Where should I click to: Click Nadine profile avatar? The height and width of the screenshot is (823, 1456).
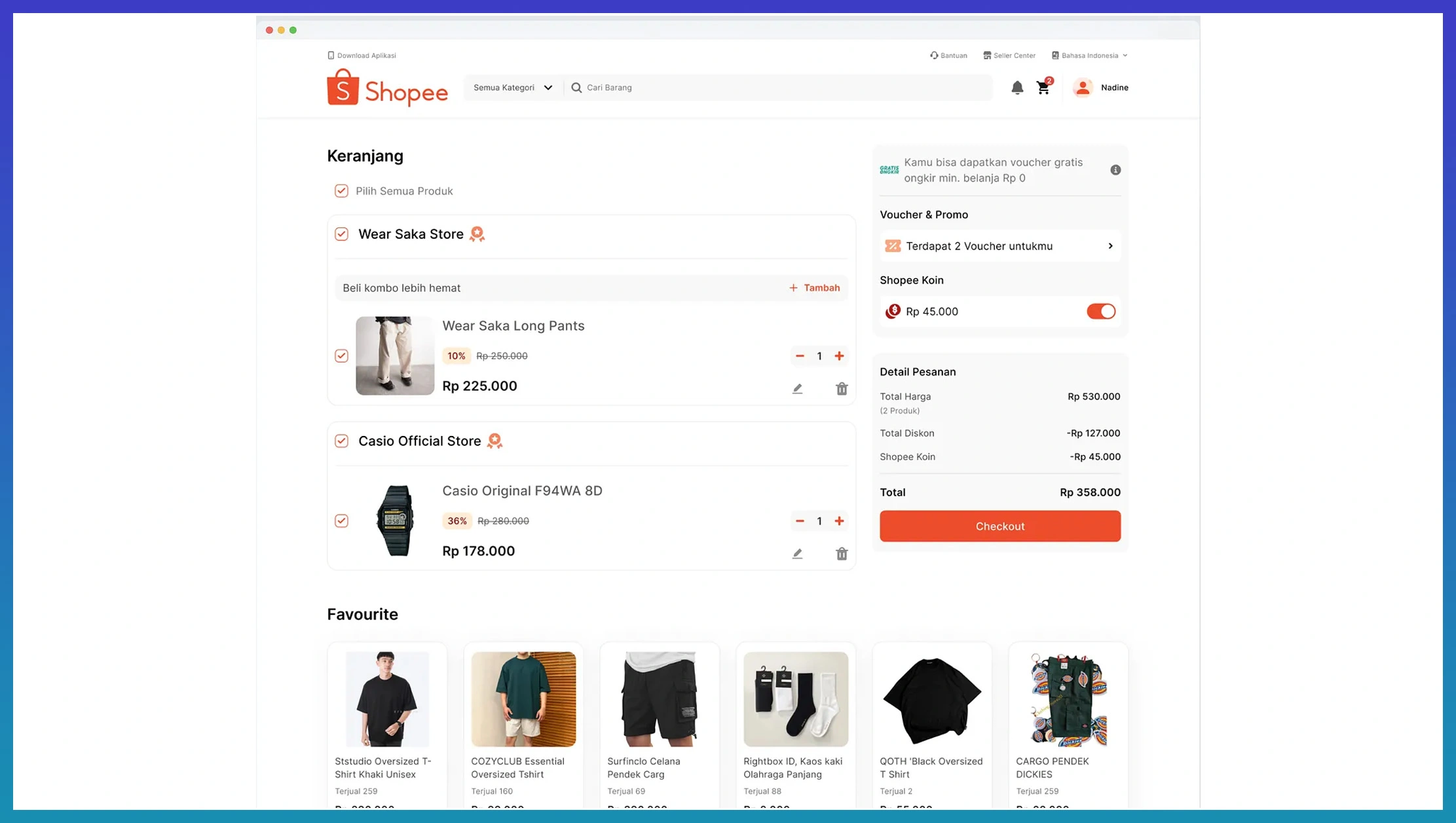[x=1083, y=88]
